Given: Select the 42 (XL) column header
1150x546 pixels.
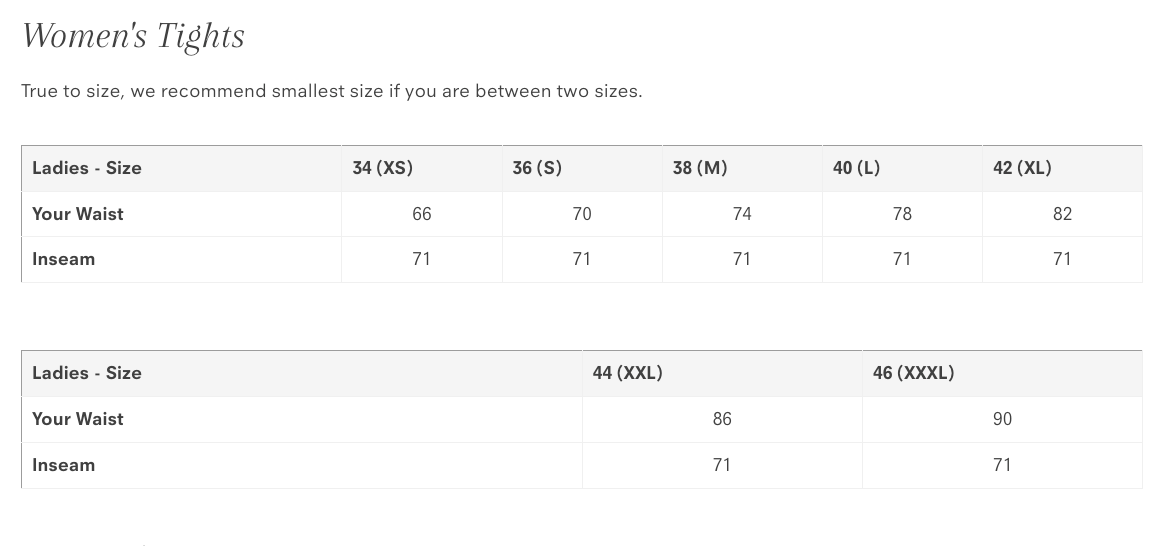Looking at the screenshot, I should [1022, 168].
